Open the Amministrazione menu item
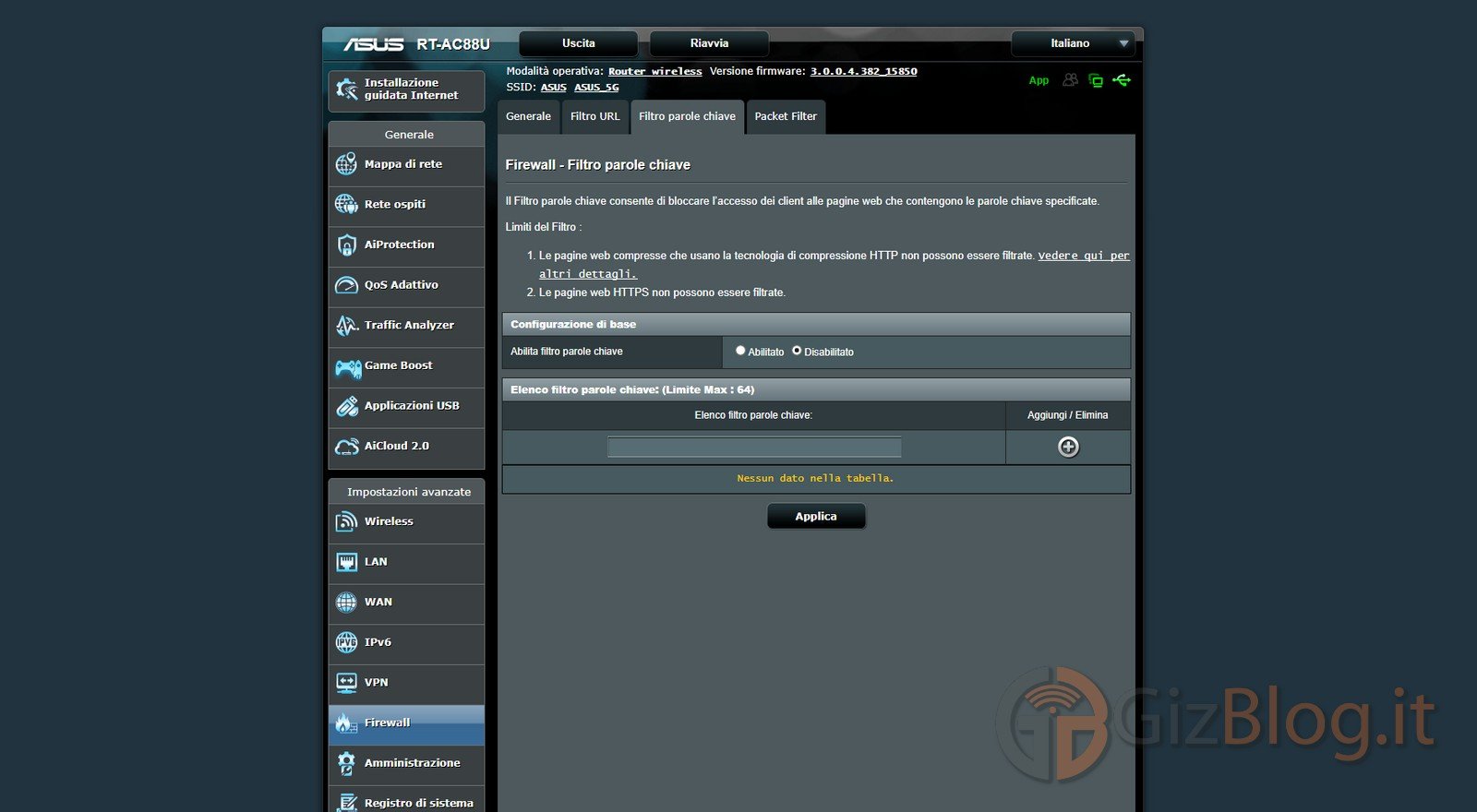 coord(406,764)
